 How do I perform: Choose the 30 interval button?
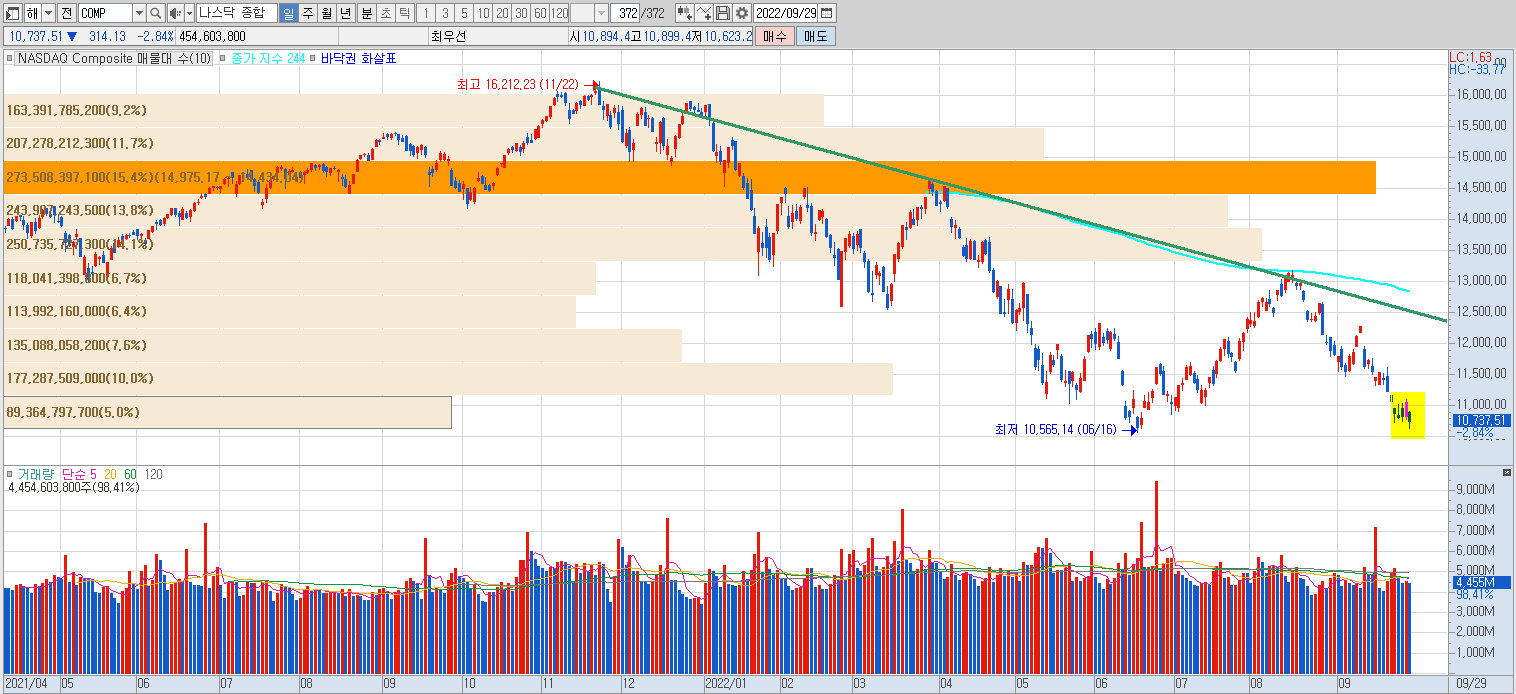tap(520, 13)
